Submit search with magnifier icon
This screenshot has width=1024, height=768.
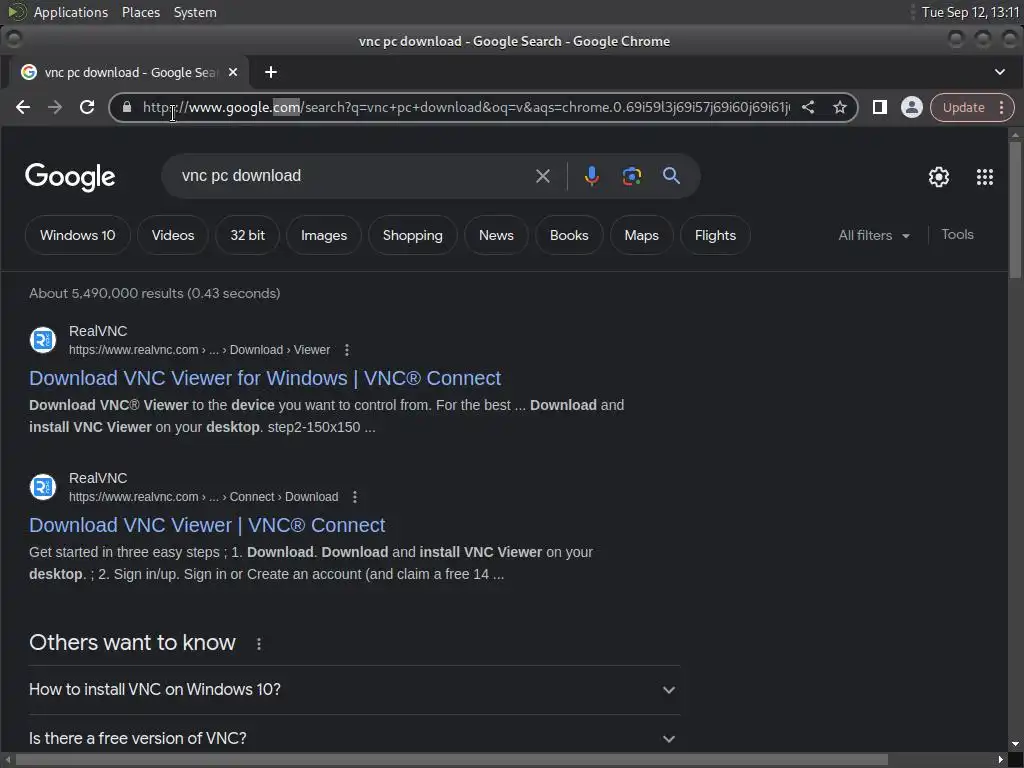click(671, 176)
